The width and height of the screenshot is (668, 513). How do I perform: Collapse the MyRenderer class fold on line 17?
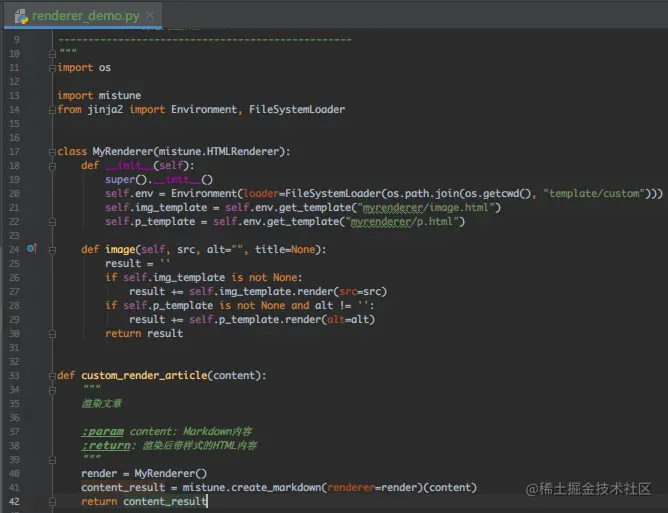pos(52,152)
